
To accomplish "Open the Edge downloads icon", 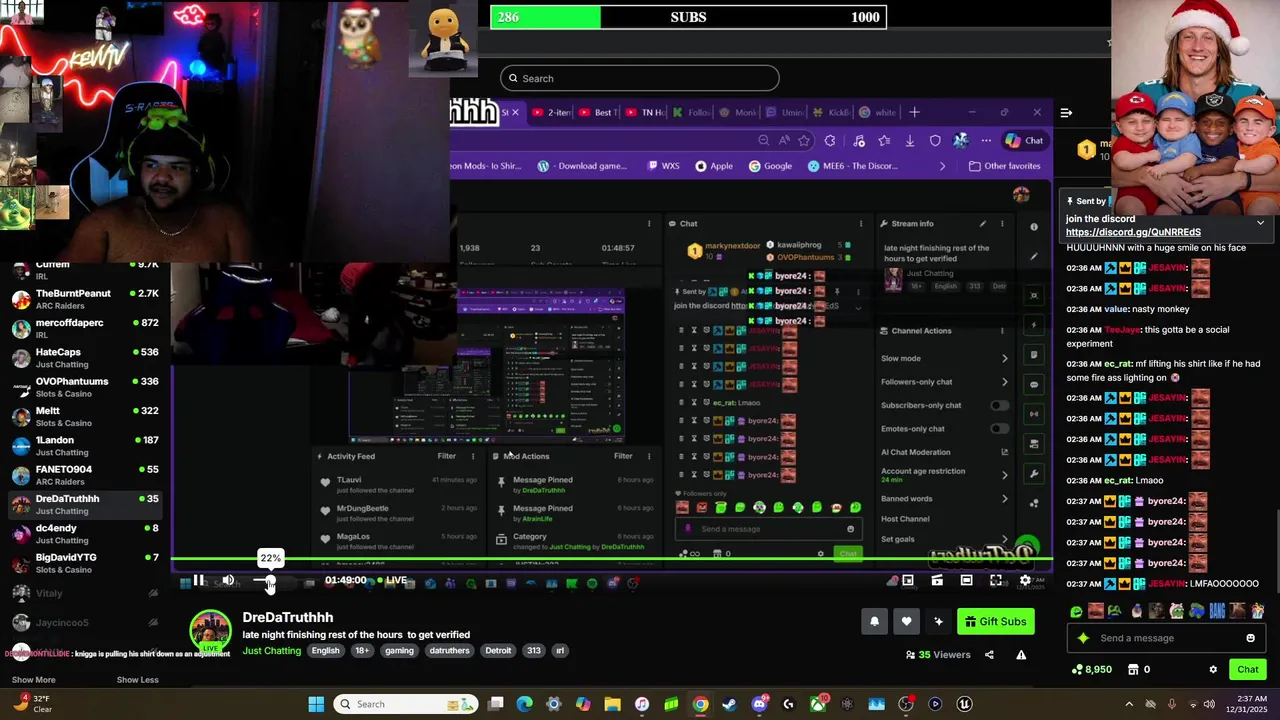I will point(909,141).
